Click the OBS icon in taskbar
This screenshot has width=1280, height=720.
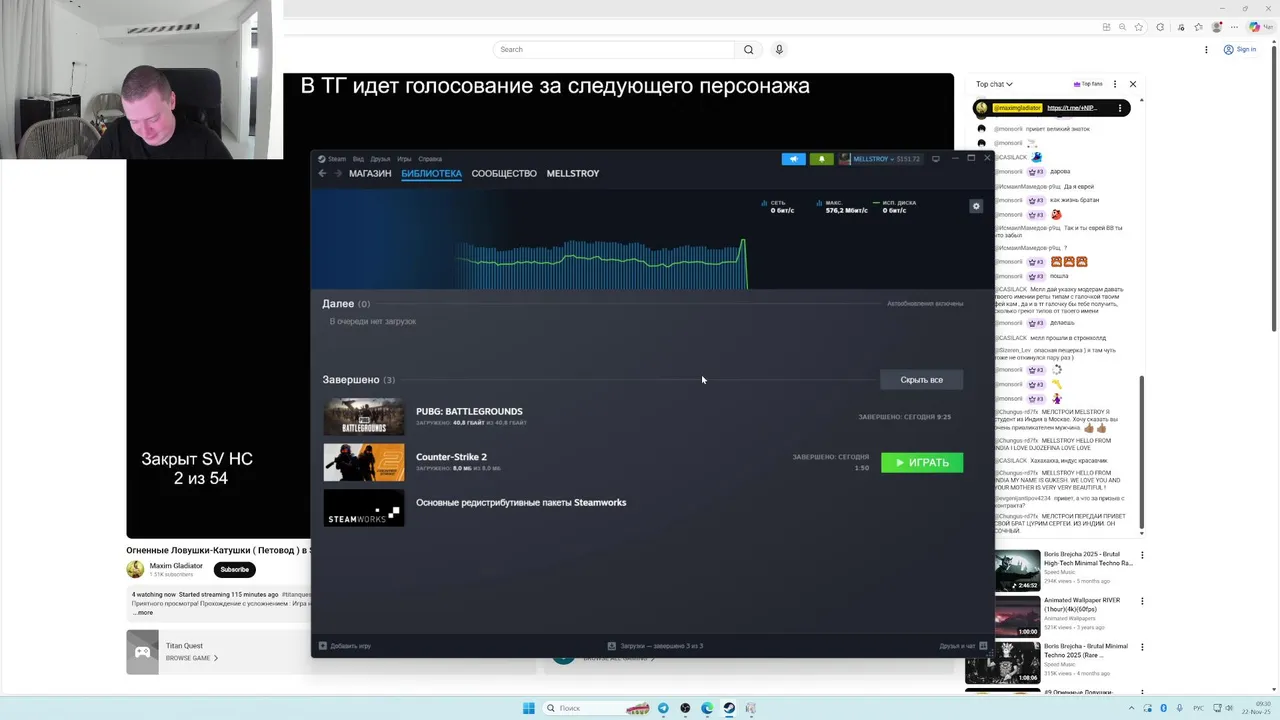[x=685, y=708]
